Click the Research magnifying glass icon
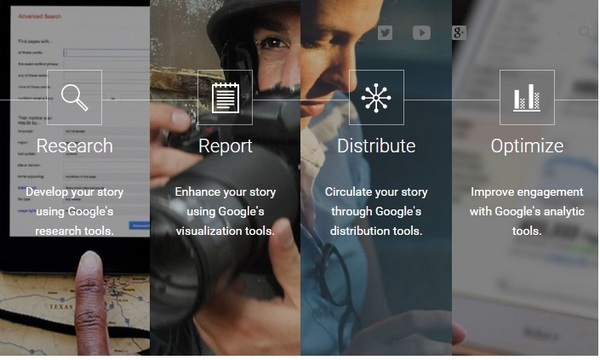Viewport: 600px width, 360px height. pyautogui.click(x=74, y=97)
